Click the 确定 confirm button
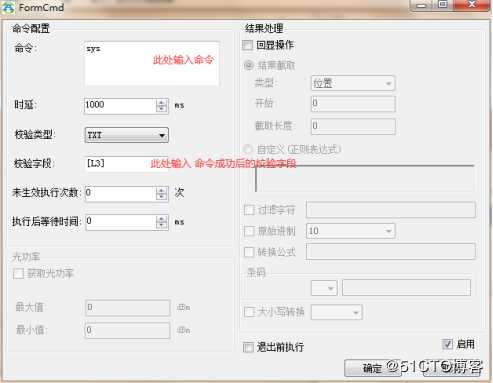This screenshot has height=383, width=493. coord(373,368)
